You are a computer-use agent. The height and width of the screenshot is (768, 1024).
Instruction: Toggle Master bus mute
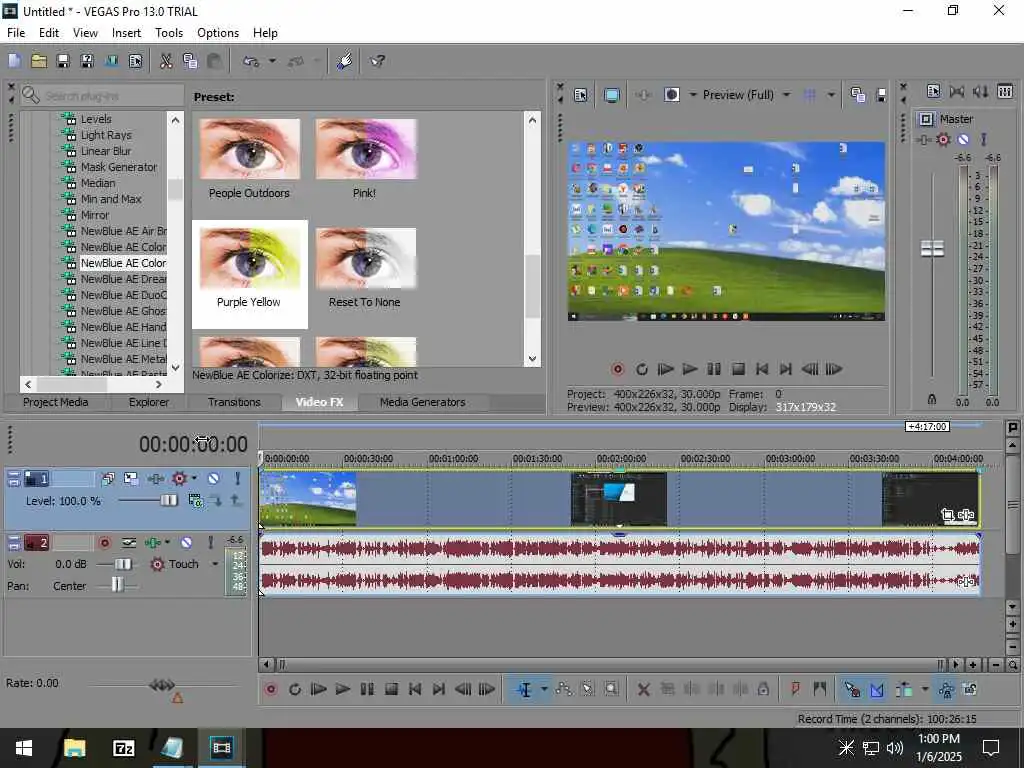coord(963,140)
